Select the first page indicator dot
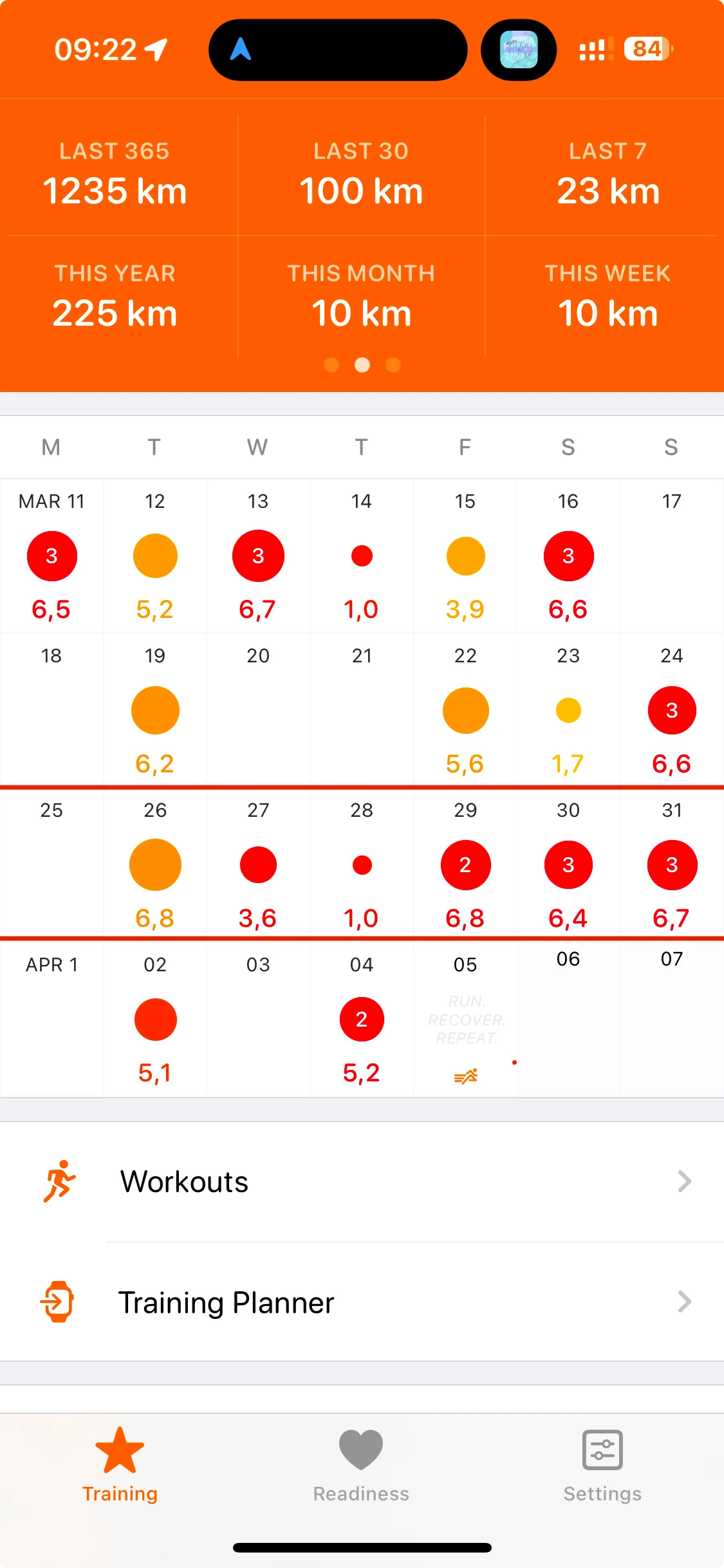This screenshot has width=724, height=1568. (x=331, y=365)
